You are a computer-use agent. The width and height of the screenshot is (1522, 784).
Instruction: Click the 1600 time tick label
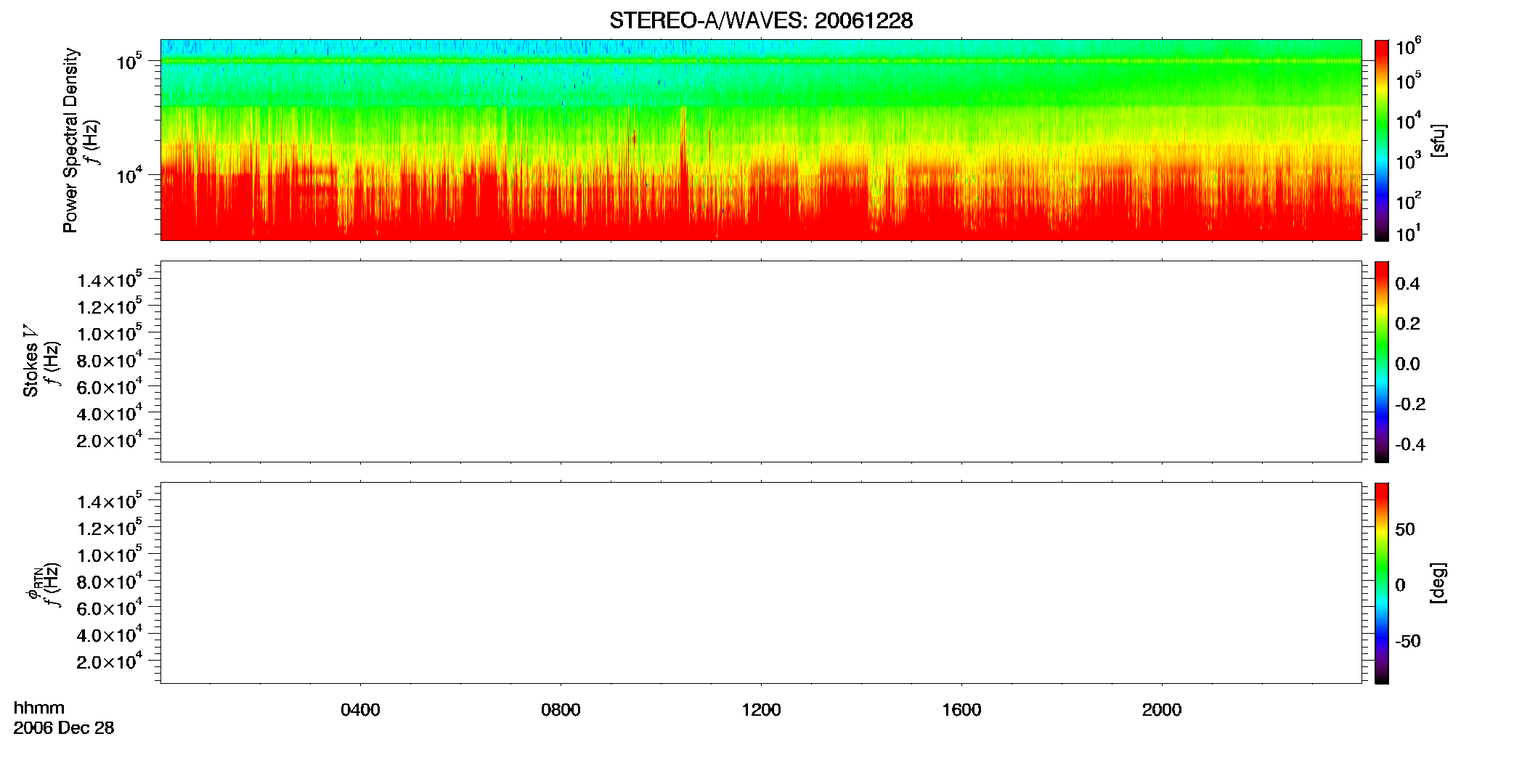tap(961, 710)
